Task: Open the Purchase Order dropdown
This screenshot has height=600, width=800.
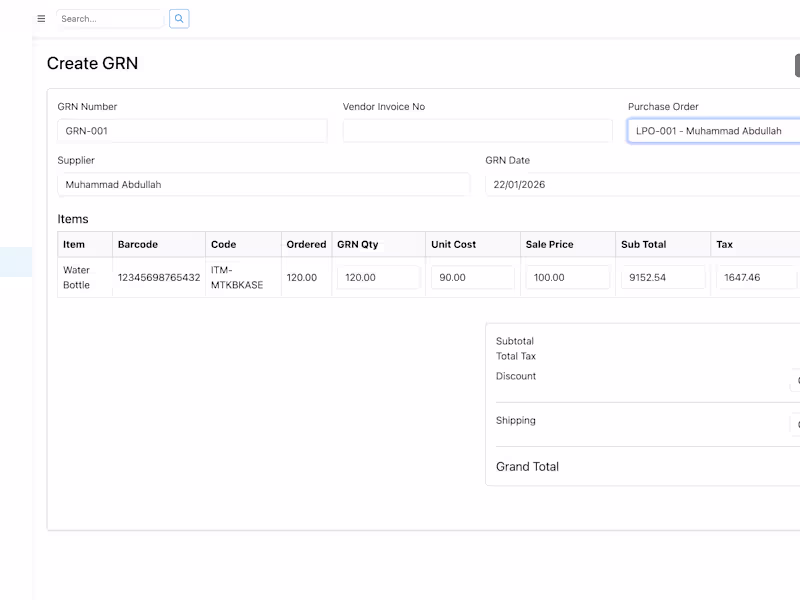Action: (x=714, y=131)
